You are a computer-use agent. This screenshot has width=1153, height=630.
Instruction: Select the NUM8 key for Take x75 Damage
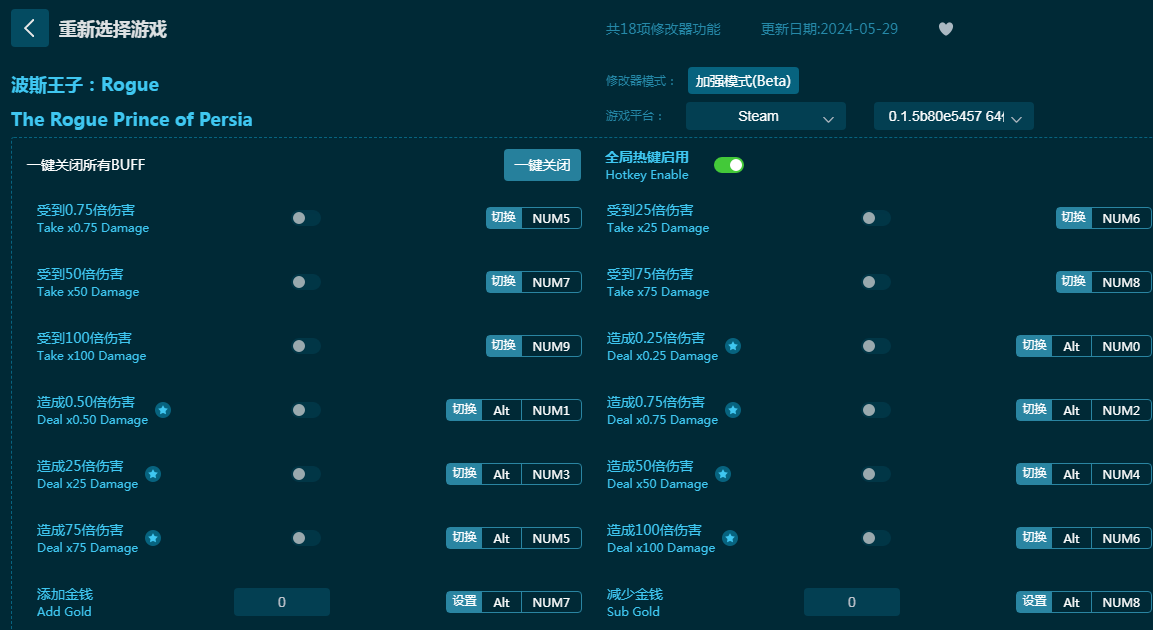click(x=1121, y=282)
